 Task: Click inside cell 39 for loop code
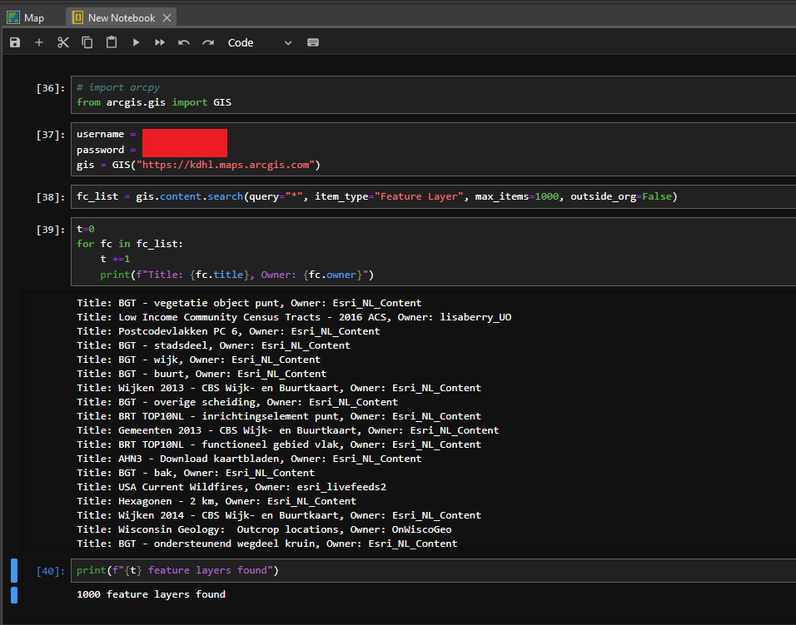coord(130,243)
